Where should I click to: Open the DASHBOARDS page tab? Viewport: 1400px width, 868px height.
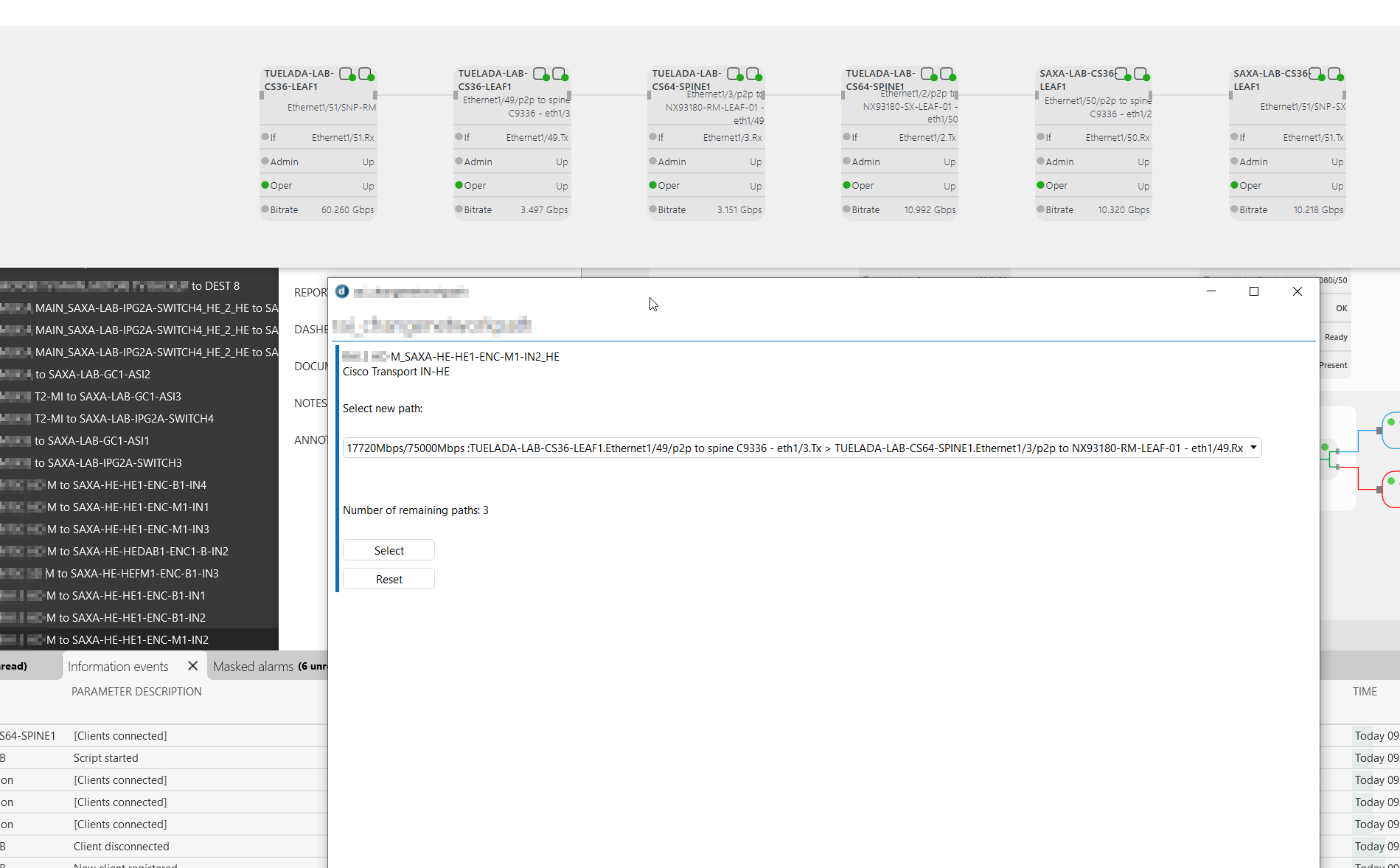310,330
